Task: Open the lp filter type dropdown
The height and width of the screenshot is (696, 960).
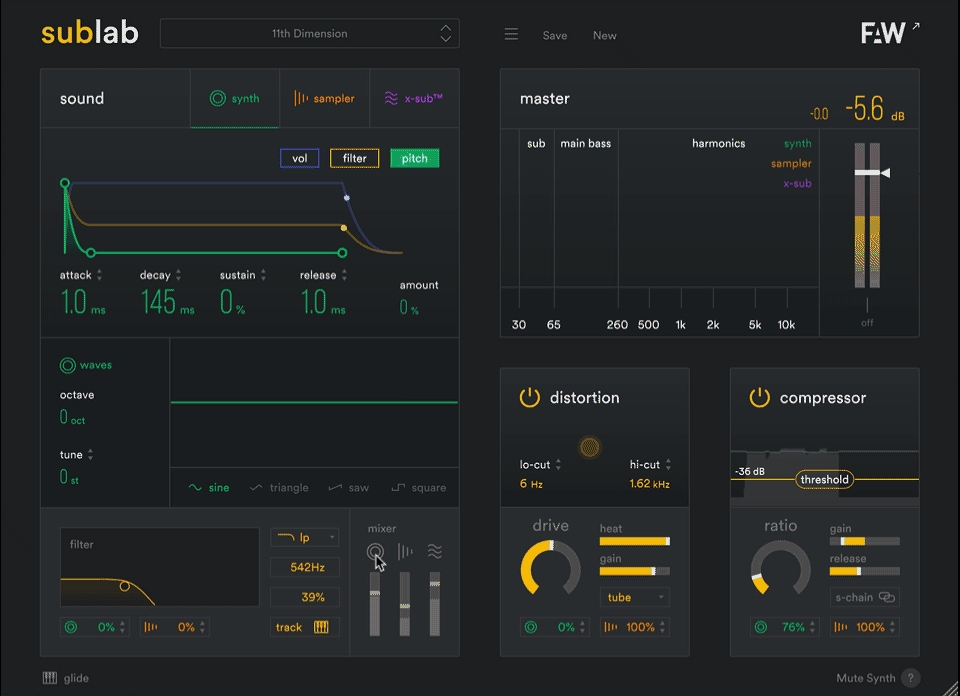Action: click(x=304, y=537)
